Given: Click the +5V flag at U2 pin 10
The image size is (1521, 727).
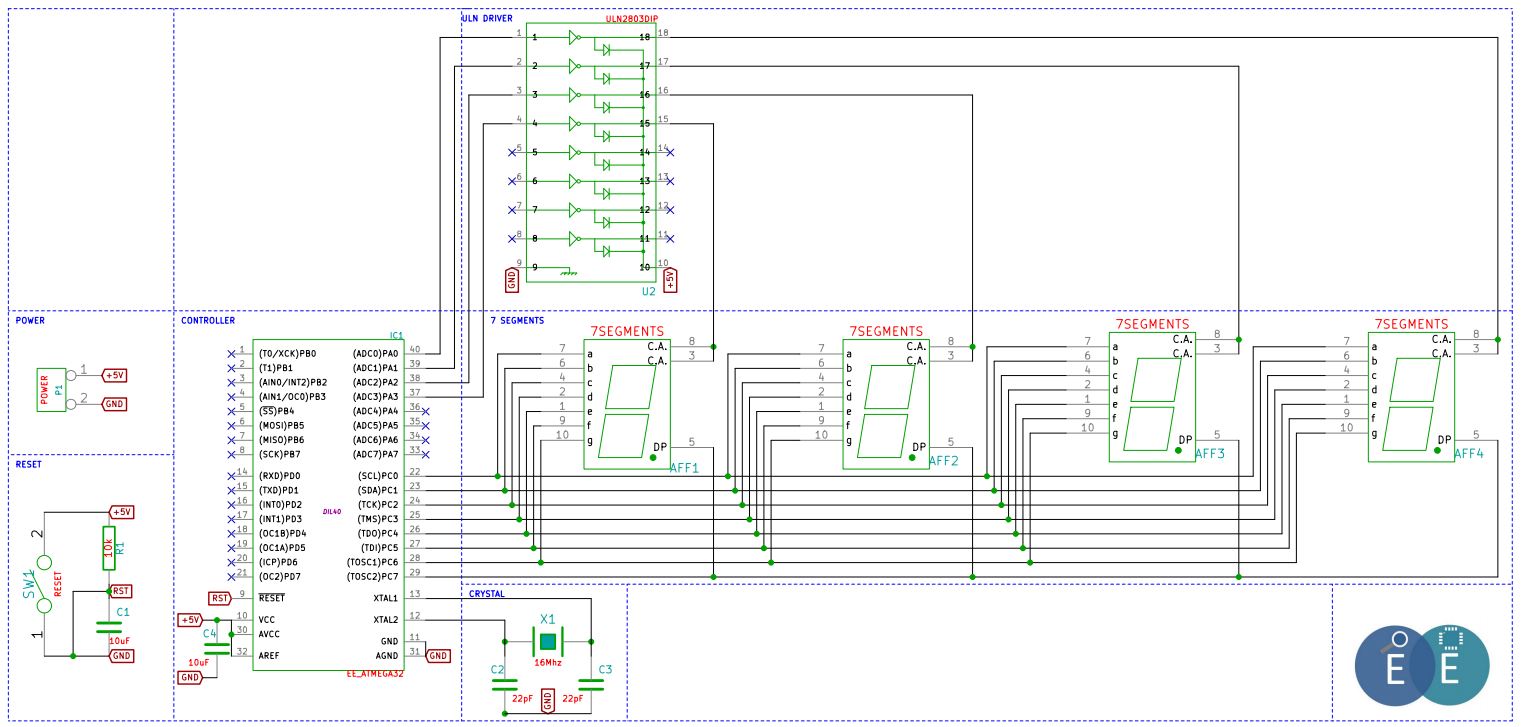Looking at the screenshot, I should pyautogui.click(x=670, y=279).
